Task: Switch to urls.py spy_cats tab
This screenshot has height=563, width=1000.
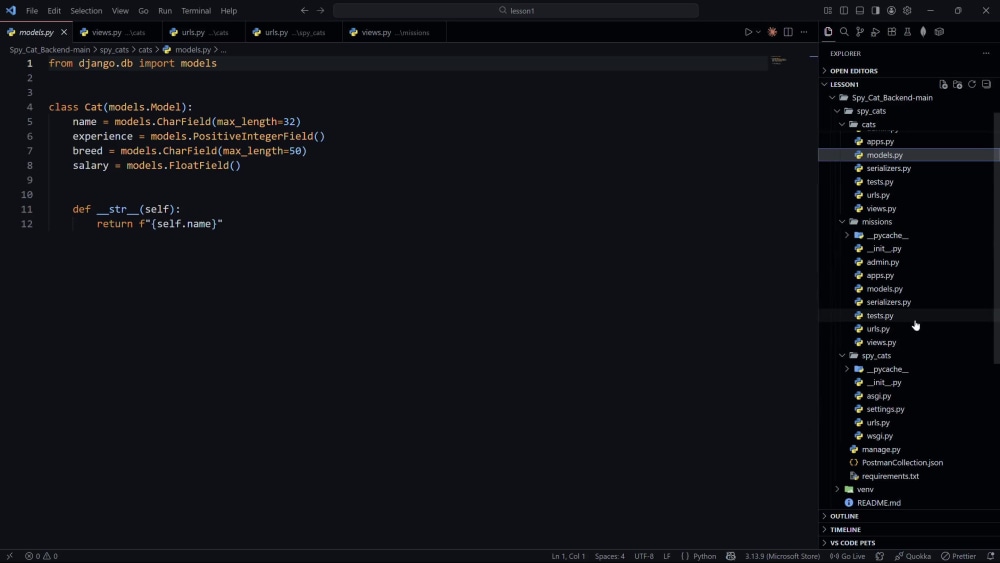Action: pos(295,32)
